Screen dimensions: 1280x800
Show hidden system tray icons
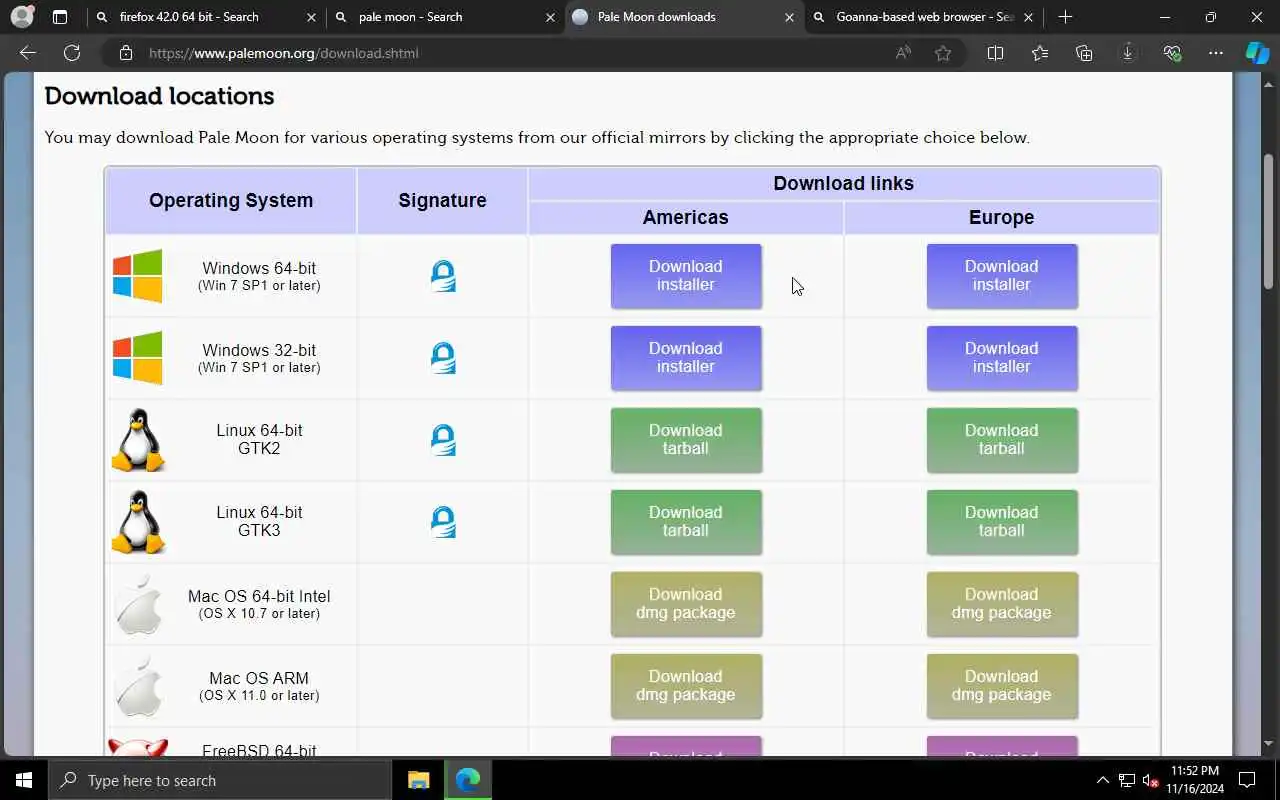[x=1103, y=780]
